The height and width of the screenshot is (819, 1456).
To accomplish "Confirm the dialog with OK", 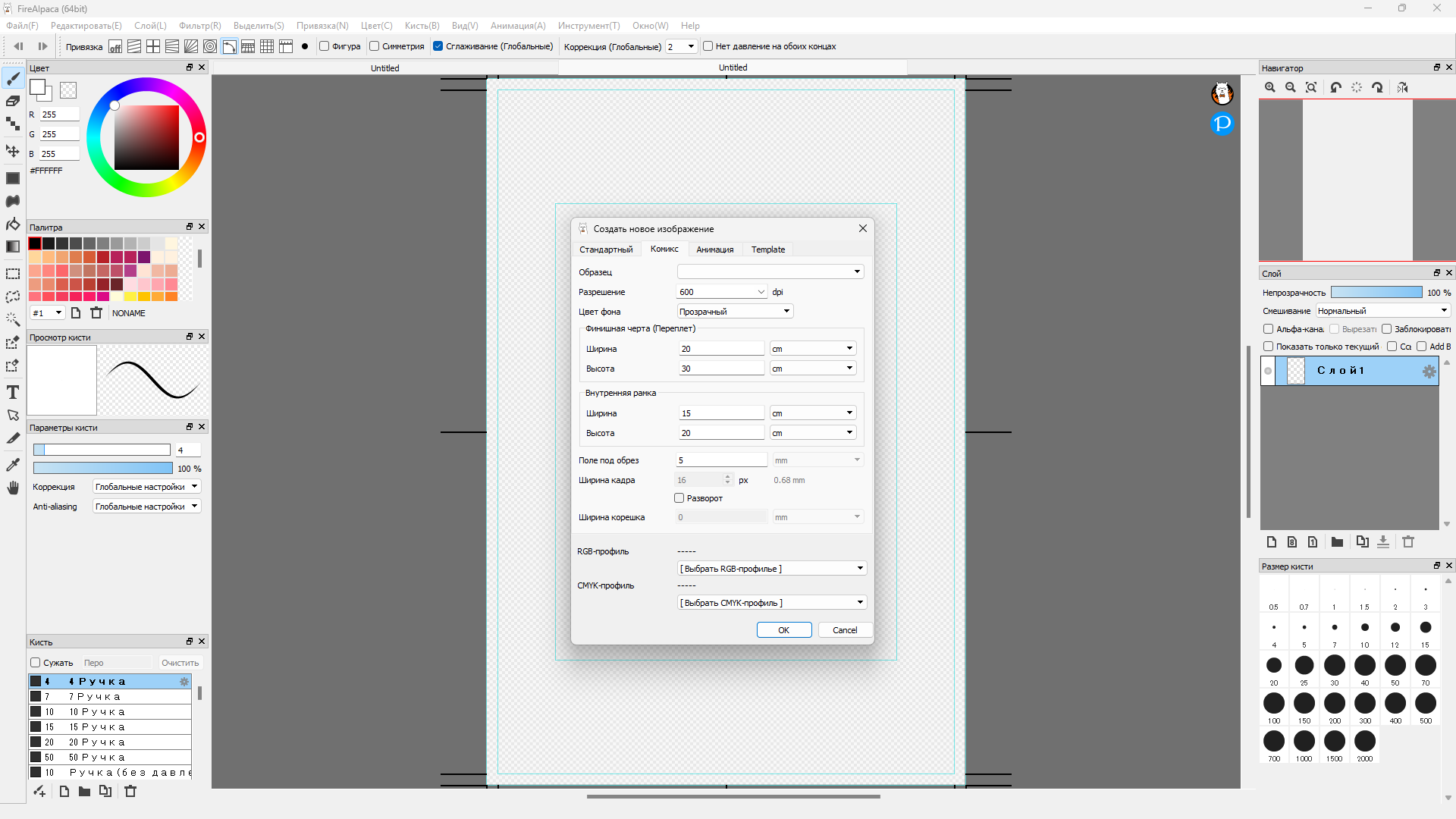I will tap(784, 630).
